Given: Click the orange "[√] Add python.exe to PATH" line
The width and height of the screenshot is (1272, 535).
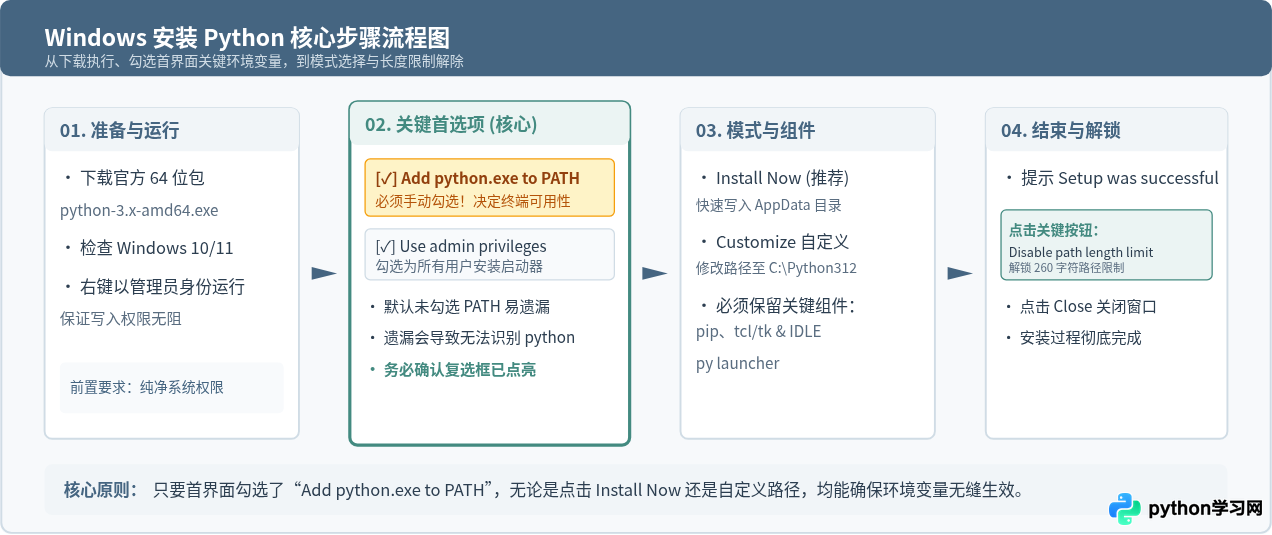Looking at the screenshot, I should (x=477, y=179).
